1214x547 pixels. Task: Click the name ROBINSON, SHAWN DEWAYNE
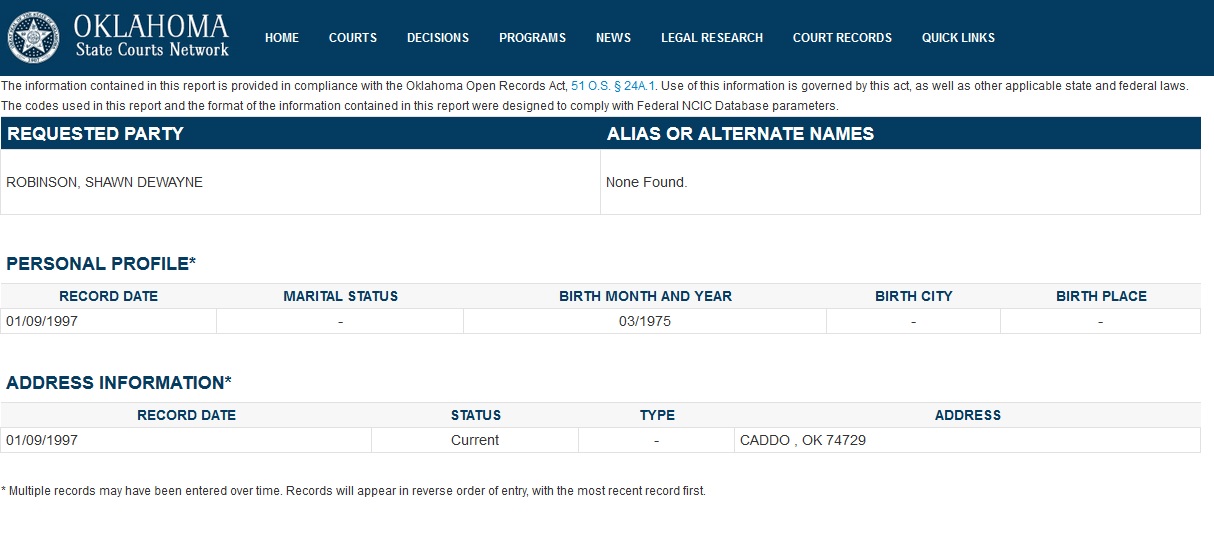point(104,182)
